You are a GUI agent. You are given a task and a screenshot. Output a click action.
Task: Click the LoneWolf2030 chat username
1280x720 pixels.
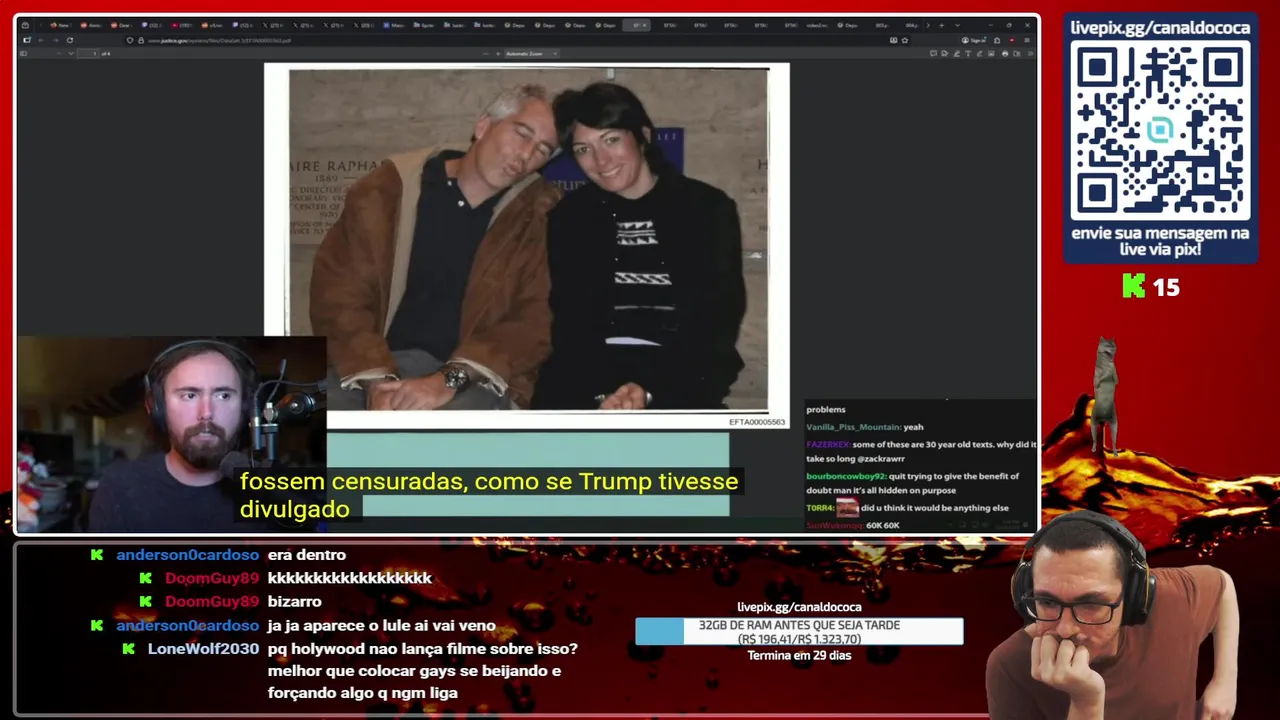tap(203, 649)
